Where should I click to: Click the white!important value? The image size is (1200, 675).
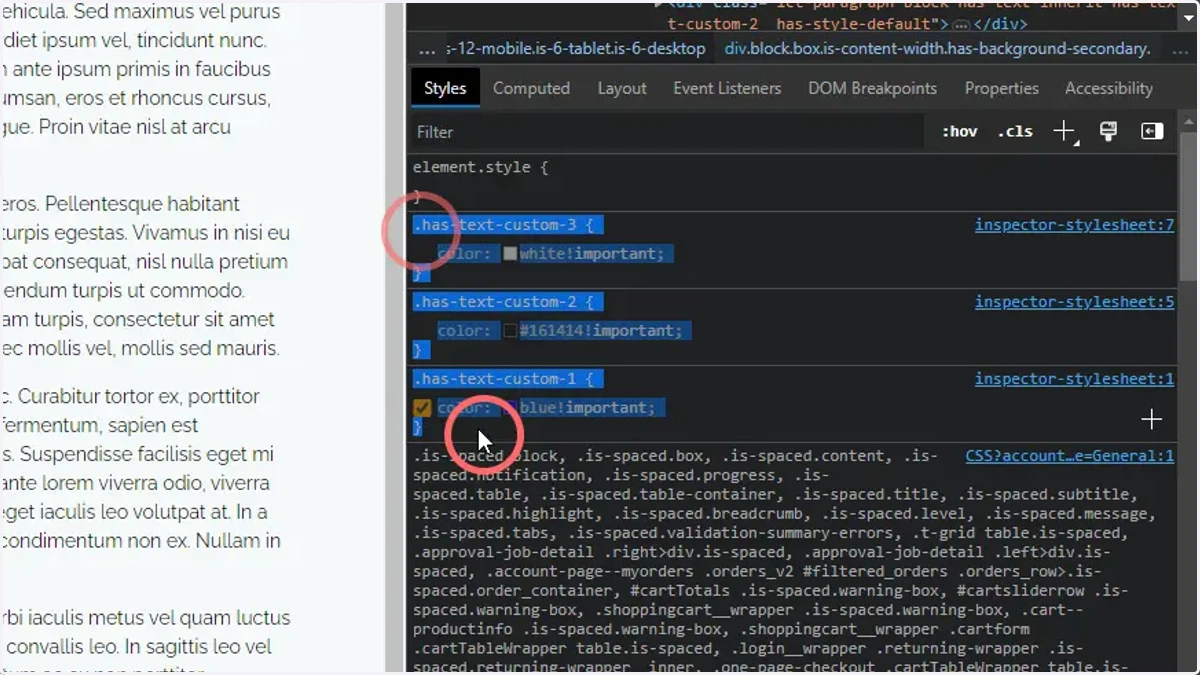point(591,254)
